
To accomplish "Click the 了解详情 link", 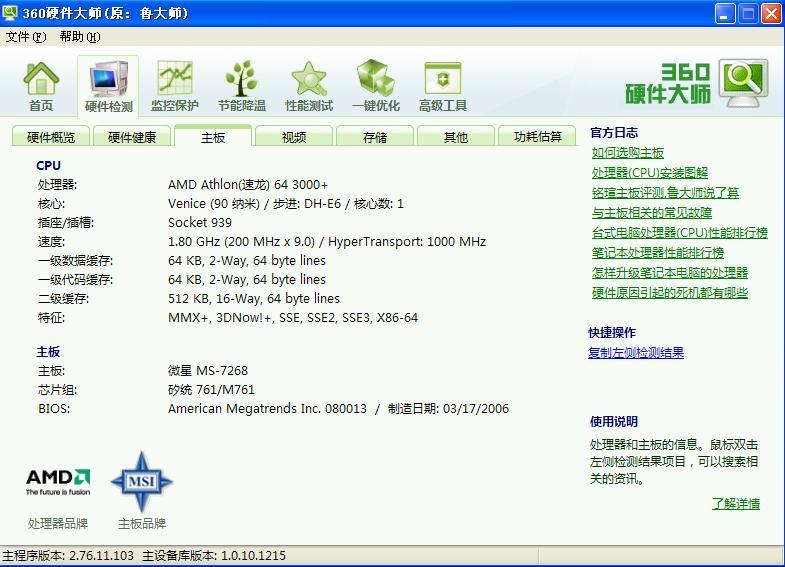I will click(x=735, y=504).
